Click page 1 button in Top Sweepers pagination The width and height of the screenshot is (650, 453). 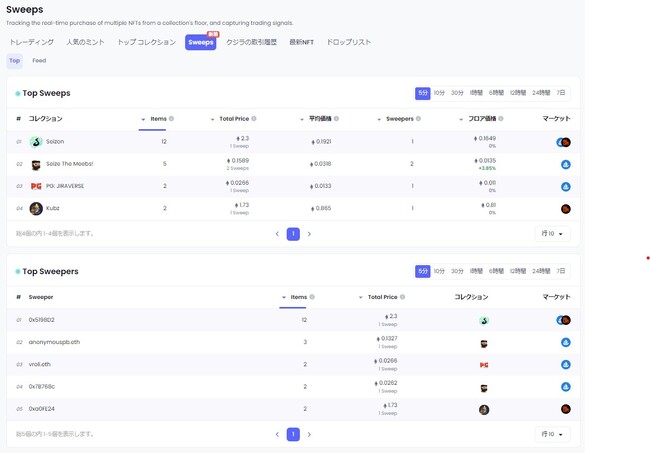coord(293,434)
